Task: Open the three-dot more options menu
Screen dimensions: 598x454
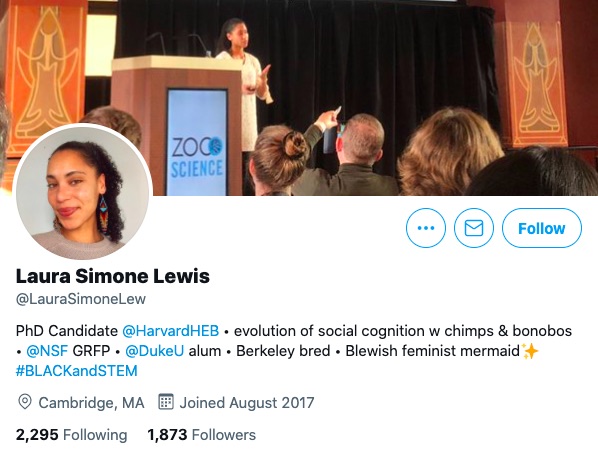Action: [426, 228]
